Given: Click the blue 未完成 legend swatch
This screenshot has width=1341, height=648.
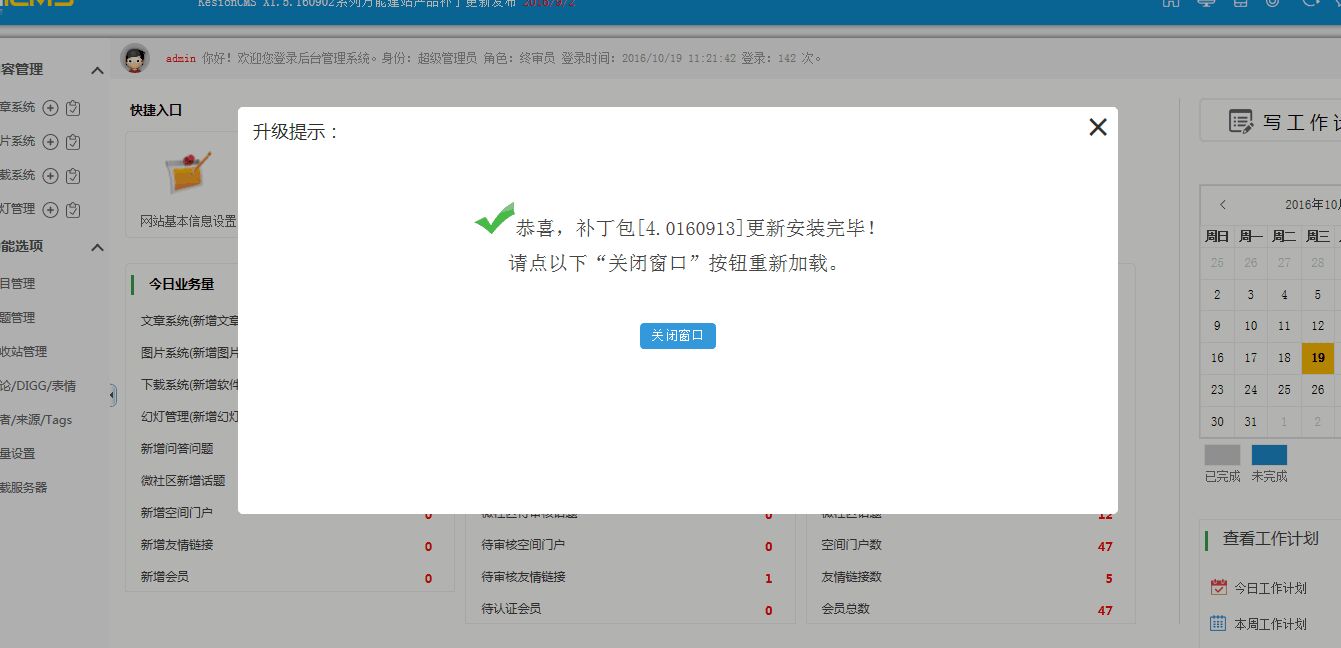Looking at the screenshot, I should [1269, 456].
